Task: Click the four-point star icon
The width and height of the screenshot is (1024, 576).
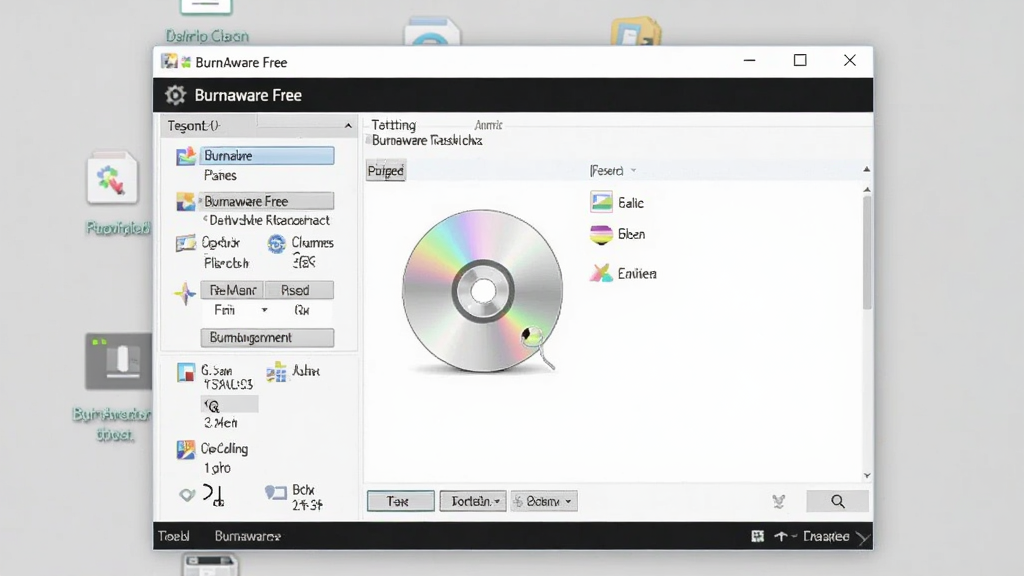Action: tap(185, 293)
